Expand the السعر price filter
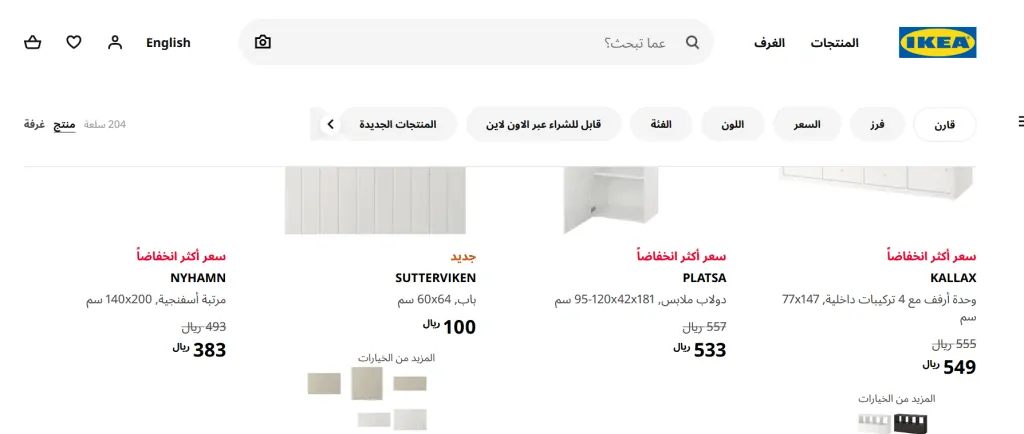The height and width of the screenshot is (434, 1024). pyautogui.click(x=807, y=124)
